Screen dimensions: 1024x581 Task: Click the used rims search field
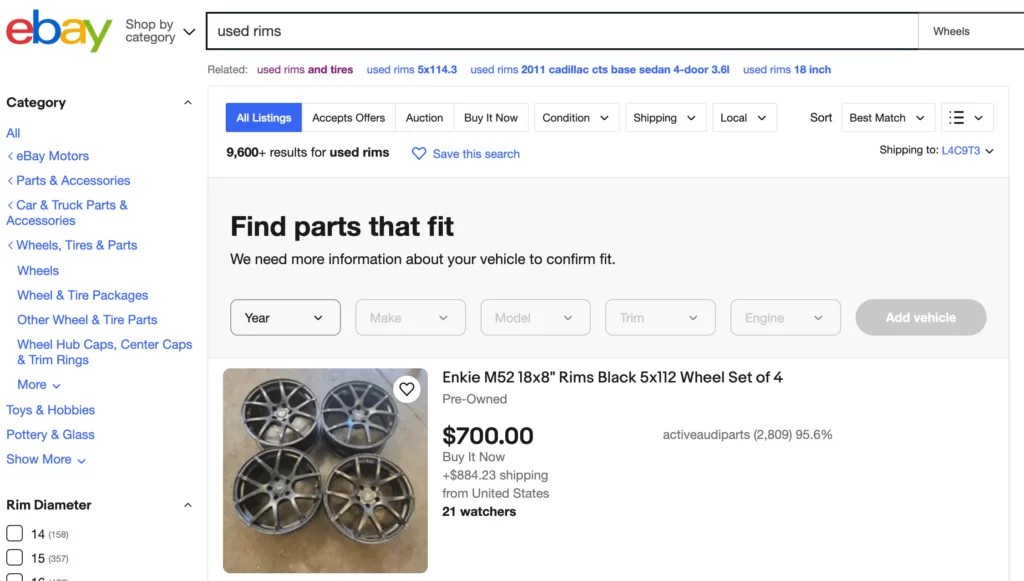point(562,31)
